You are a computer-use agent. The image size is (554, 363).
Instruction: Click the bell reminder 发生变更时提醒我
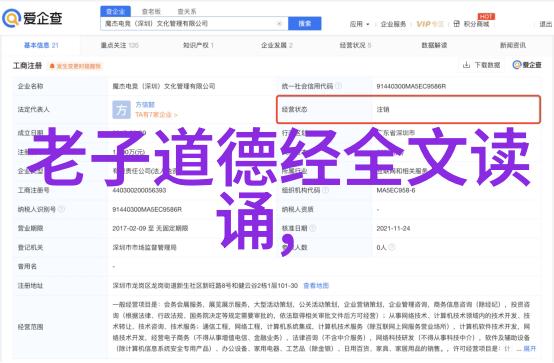(x=76, y=66)
